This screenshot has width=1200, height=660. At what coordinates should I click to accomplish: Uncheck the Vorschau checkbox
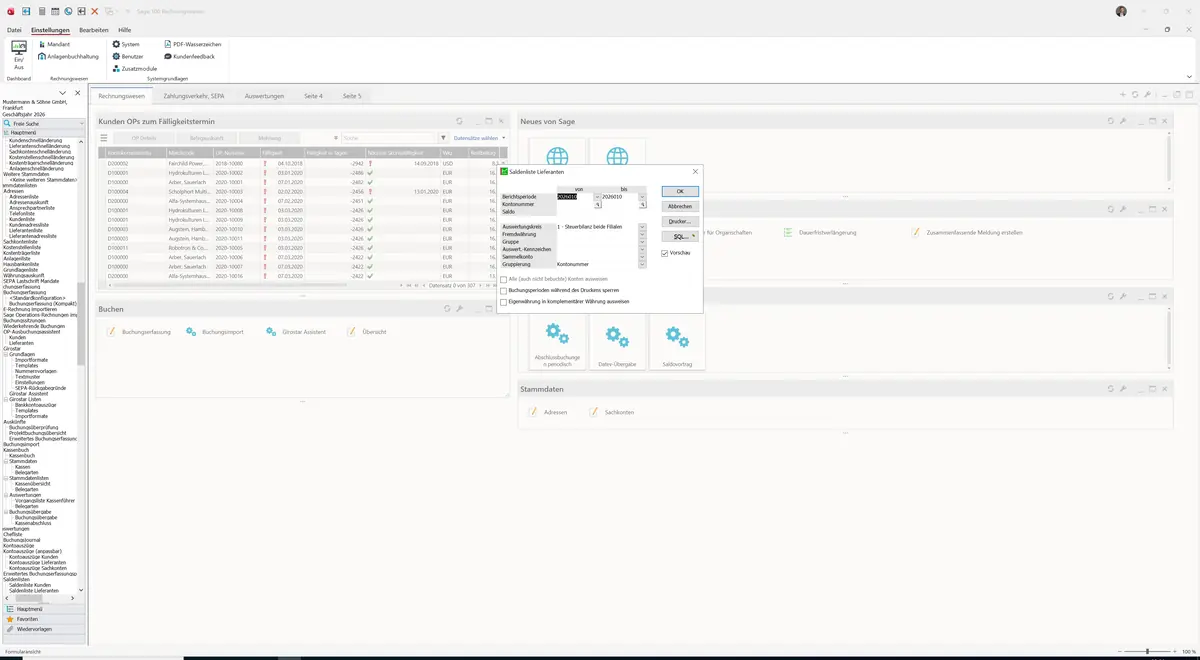click(665, 253)
